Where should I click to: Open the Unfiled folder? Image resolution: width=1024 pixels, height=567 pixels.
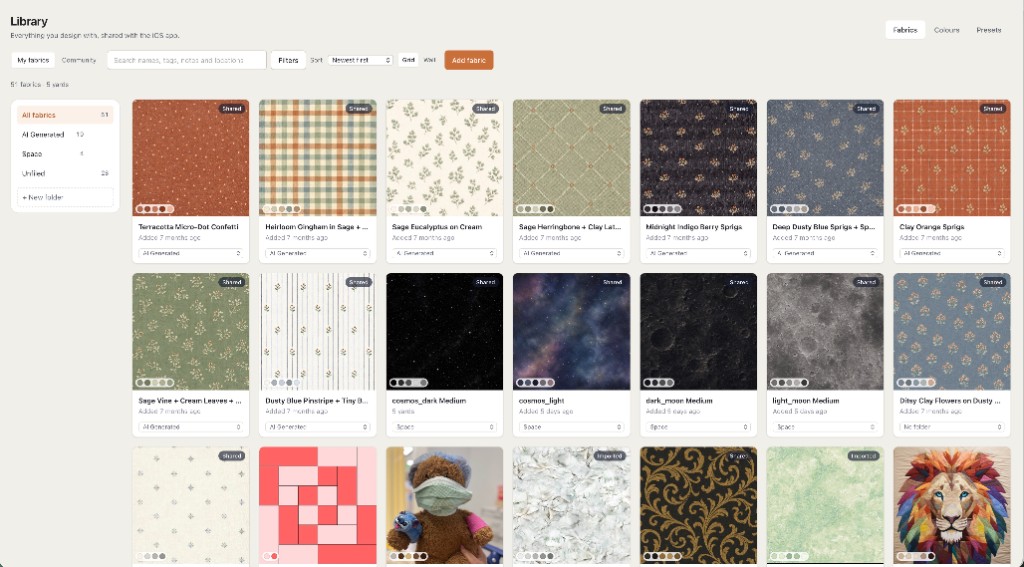pos(65,174)
